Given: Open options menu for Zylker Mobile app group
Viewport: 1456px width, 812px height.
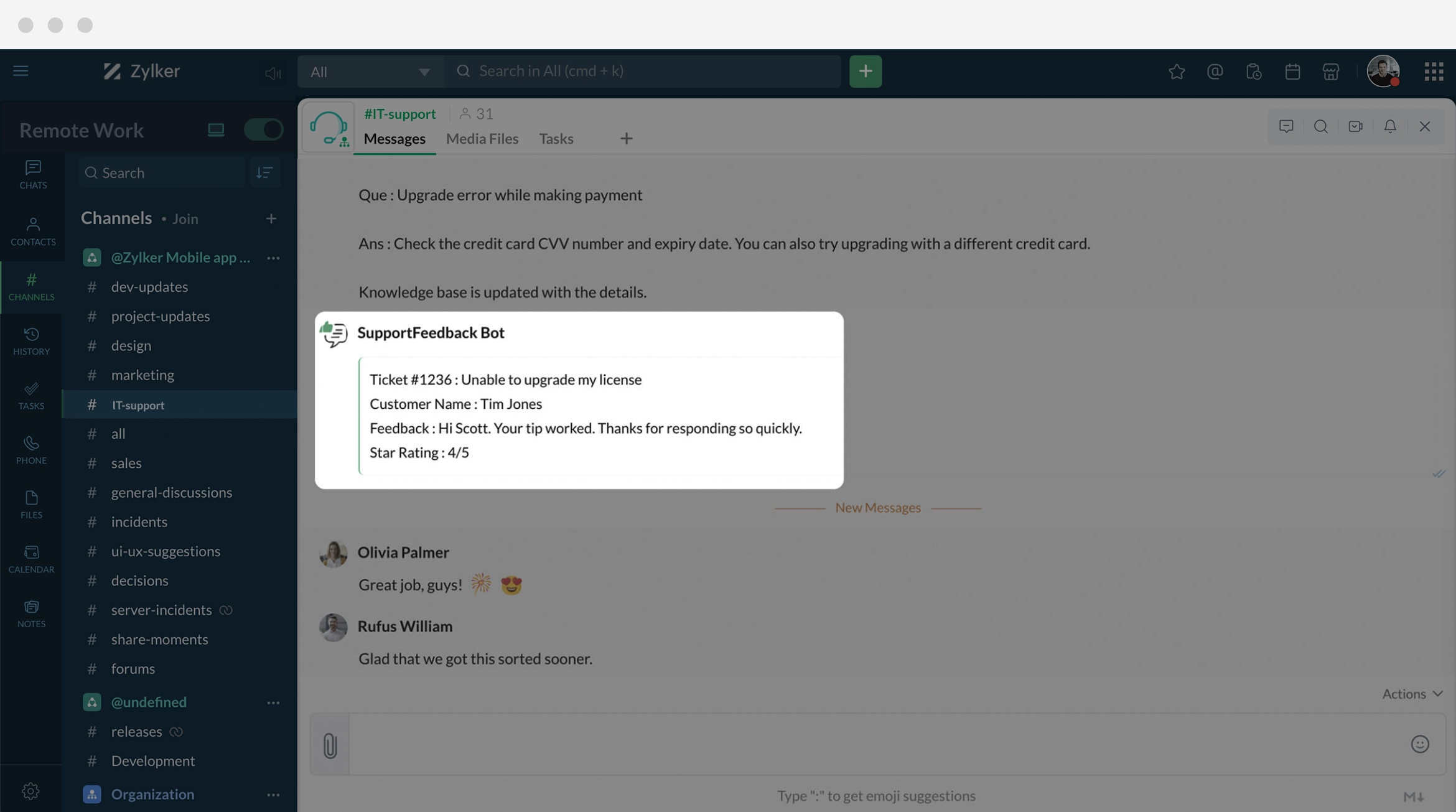Looking at the screenshot, I should (x=273, y=258).
